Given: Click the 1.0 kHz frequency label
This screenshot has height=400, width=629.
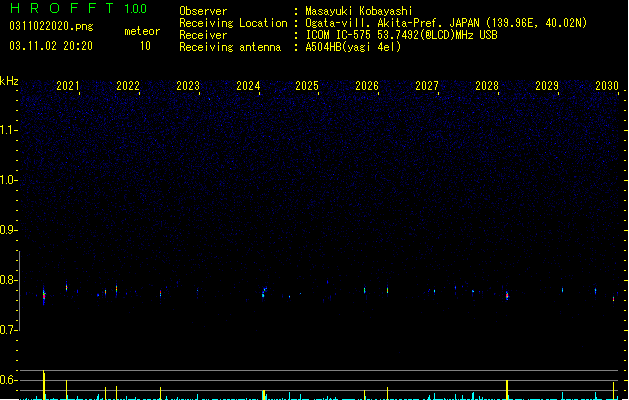Looking at the screenshot, I should pyautogui.click(x=9, y=180).
